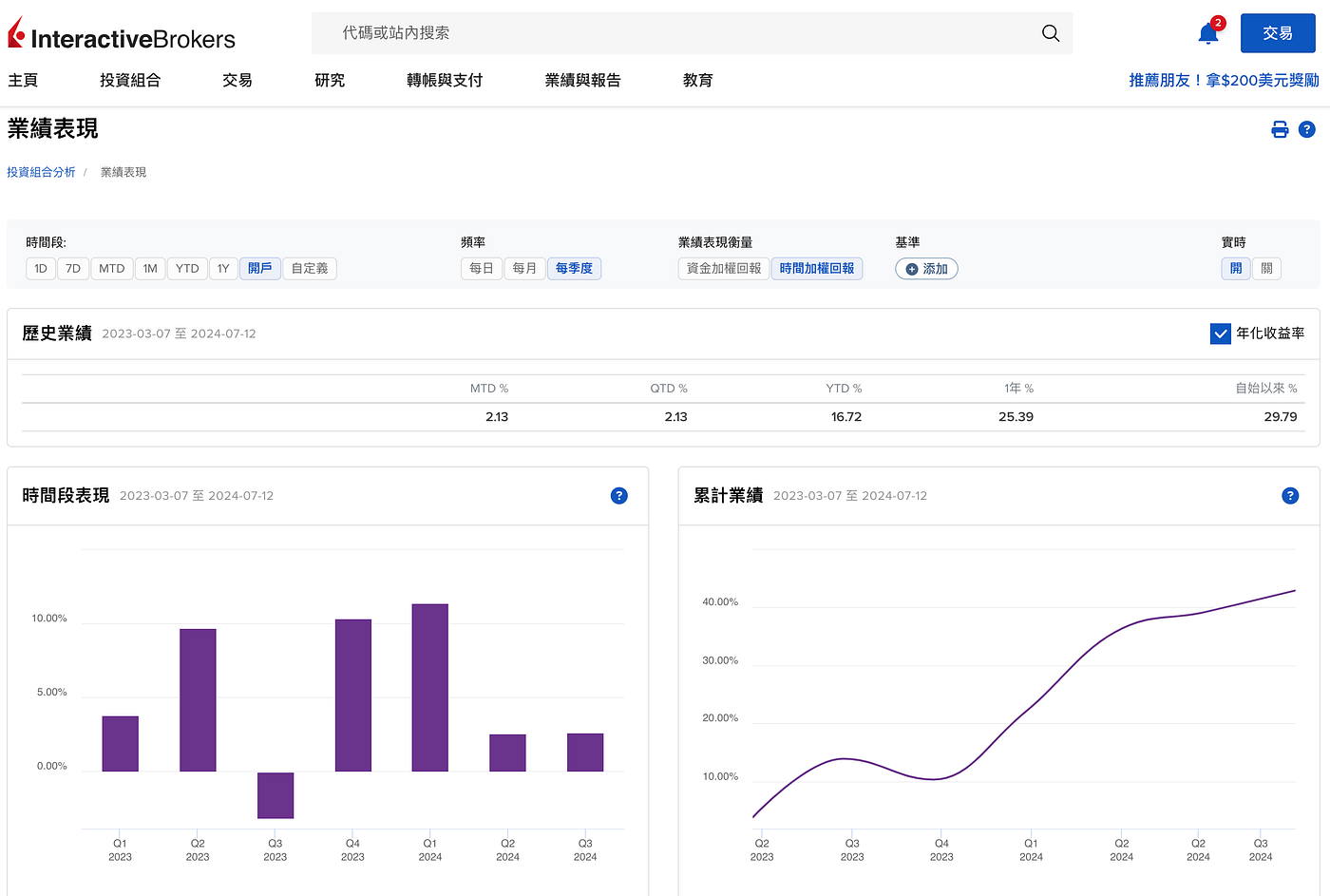
Task: Click the negative Q3 2023 bar
Action: click(275, 795)
